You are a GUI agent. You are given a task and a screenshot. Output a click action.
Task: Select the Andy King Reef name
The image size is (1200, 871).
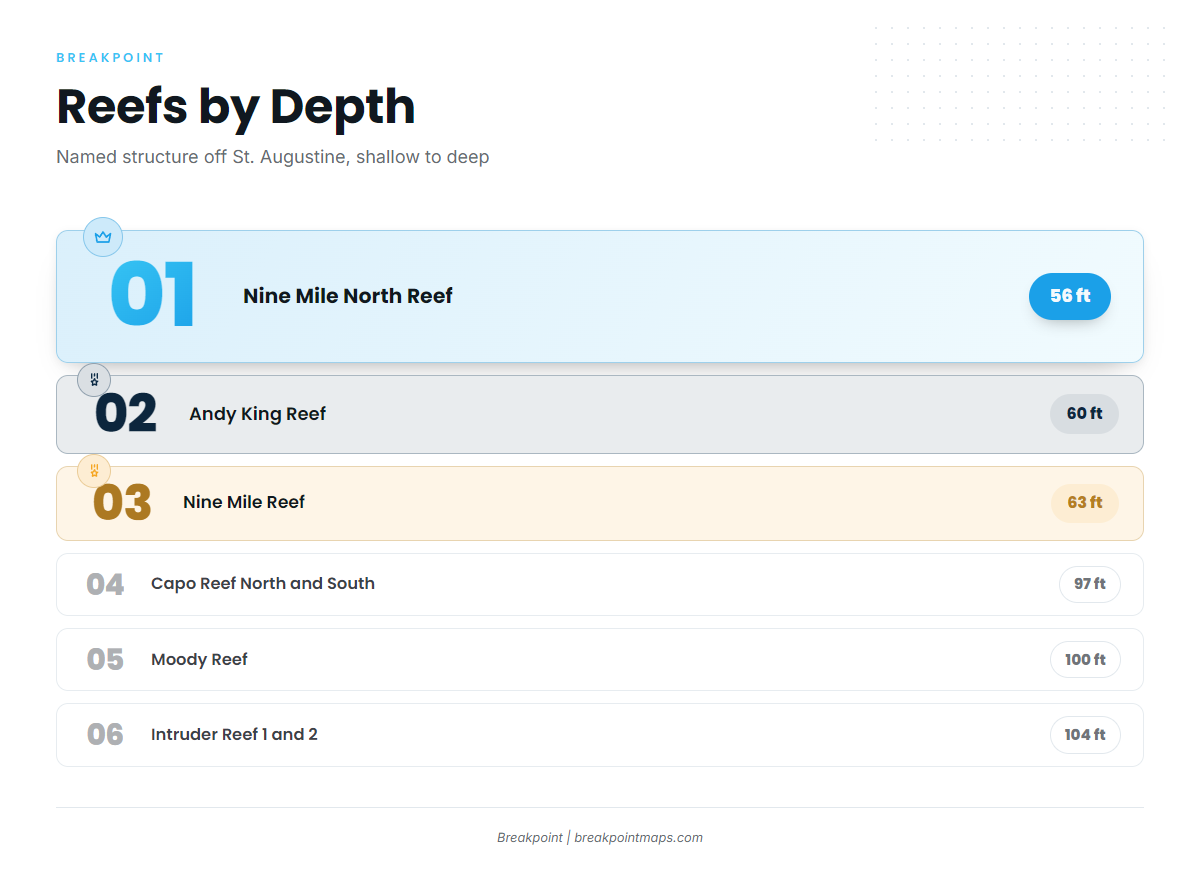pyautogui.click(x=258, y=414)
